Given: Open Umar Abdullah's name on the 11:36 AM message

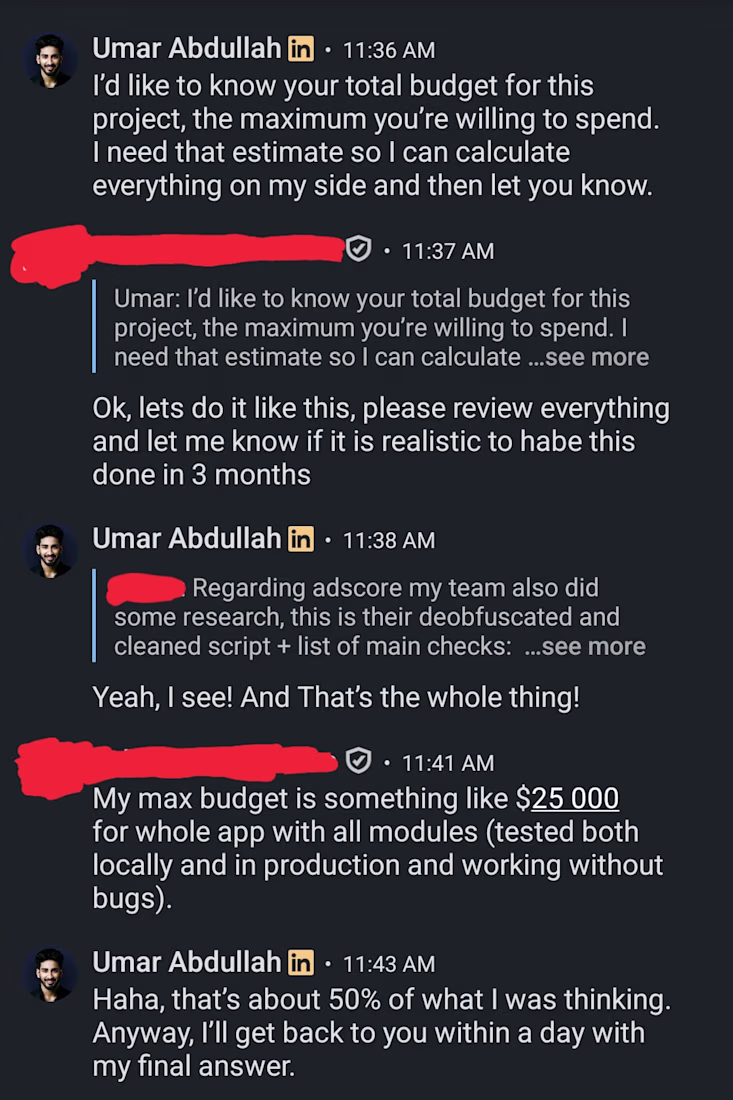Looking at the screenshot, I should click(186, 47).
